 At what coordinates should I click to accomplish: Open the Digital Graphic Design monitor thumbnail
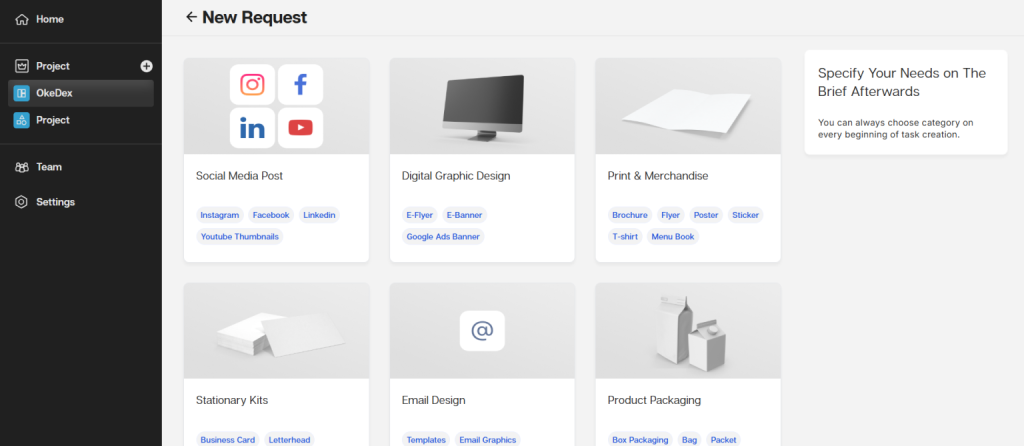point(481,106)
